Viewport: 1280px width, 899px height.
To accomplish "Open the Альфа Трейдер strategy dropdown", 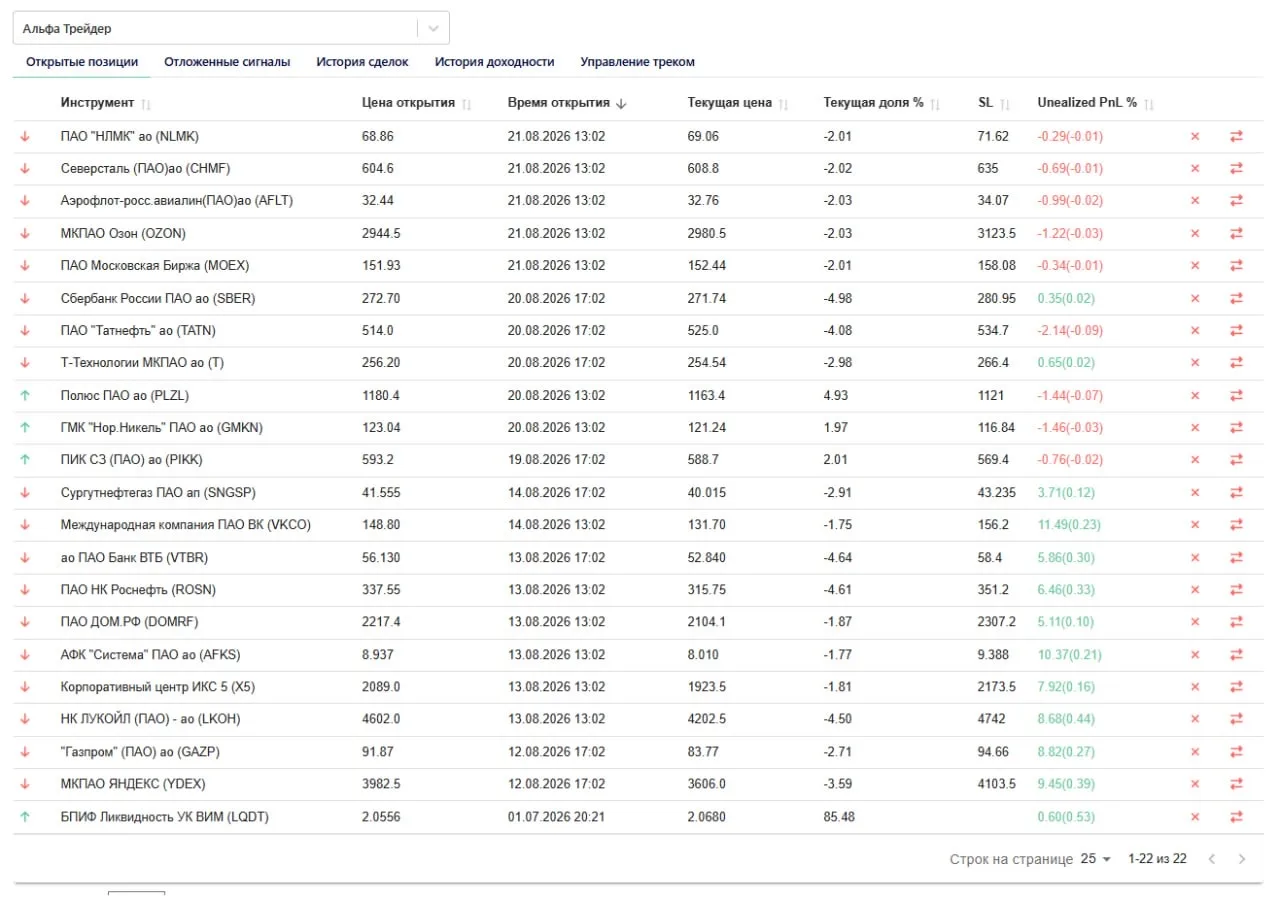I will [231, 28].
